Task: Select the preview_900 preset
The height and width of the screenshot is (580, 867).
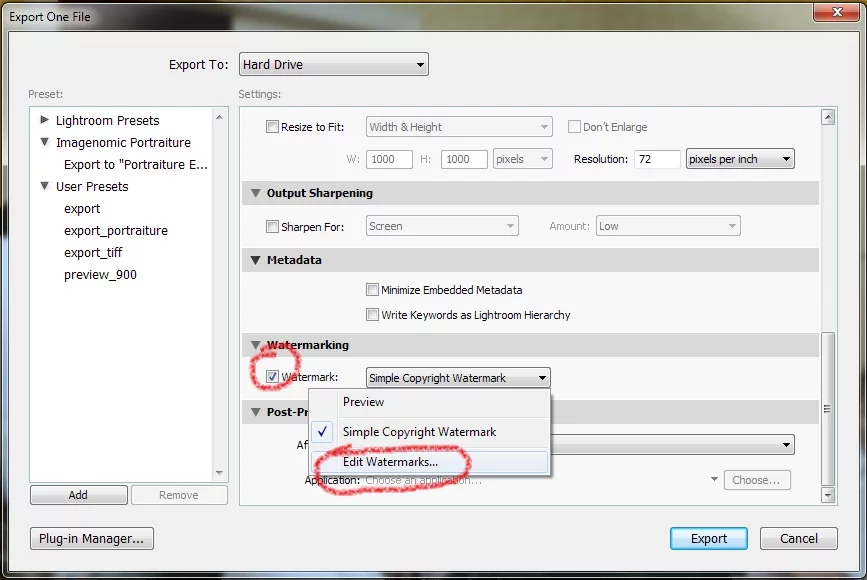Action: 100,275
